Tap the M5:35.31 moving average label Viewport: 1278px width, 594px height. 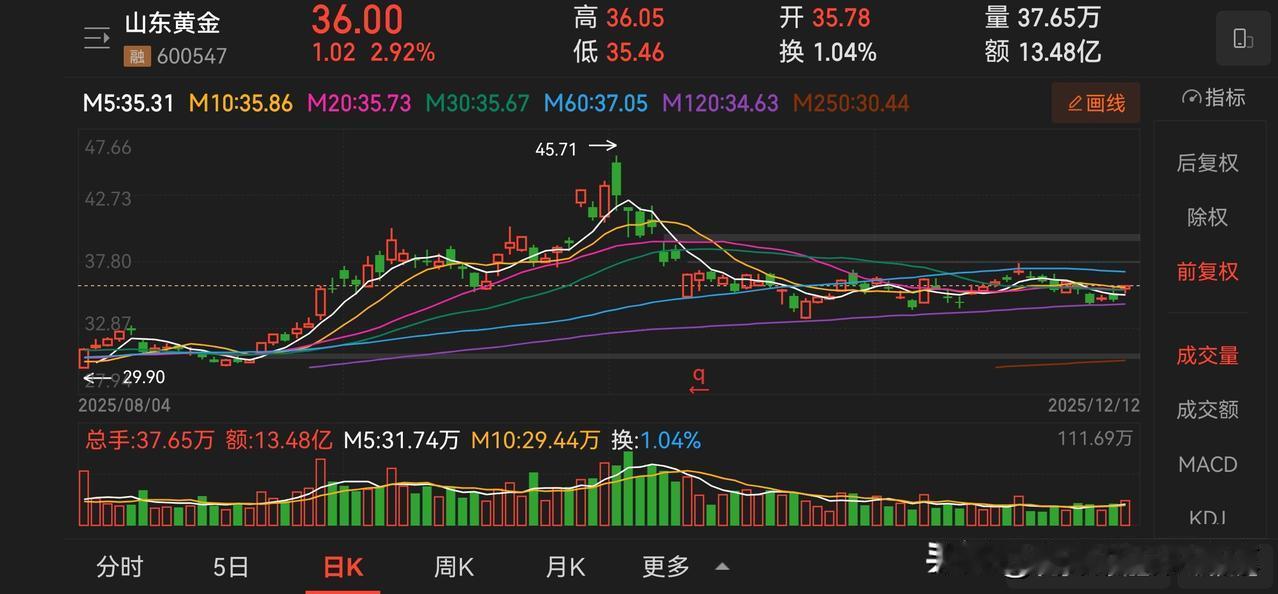point(128,103)
